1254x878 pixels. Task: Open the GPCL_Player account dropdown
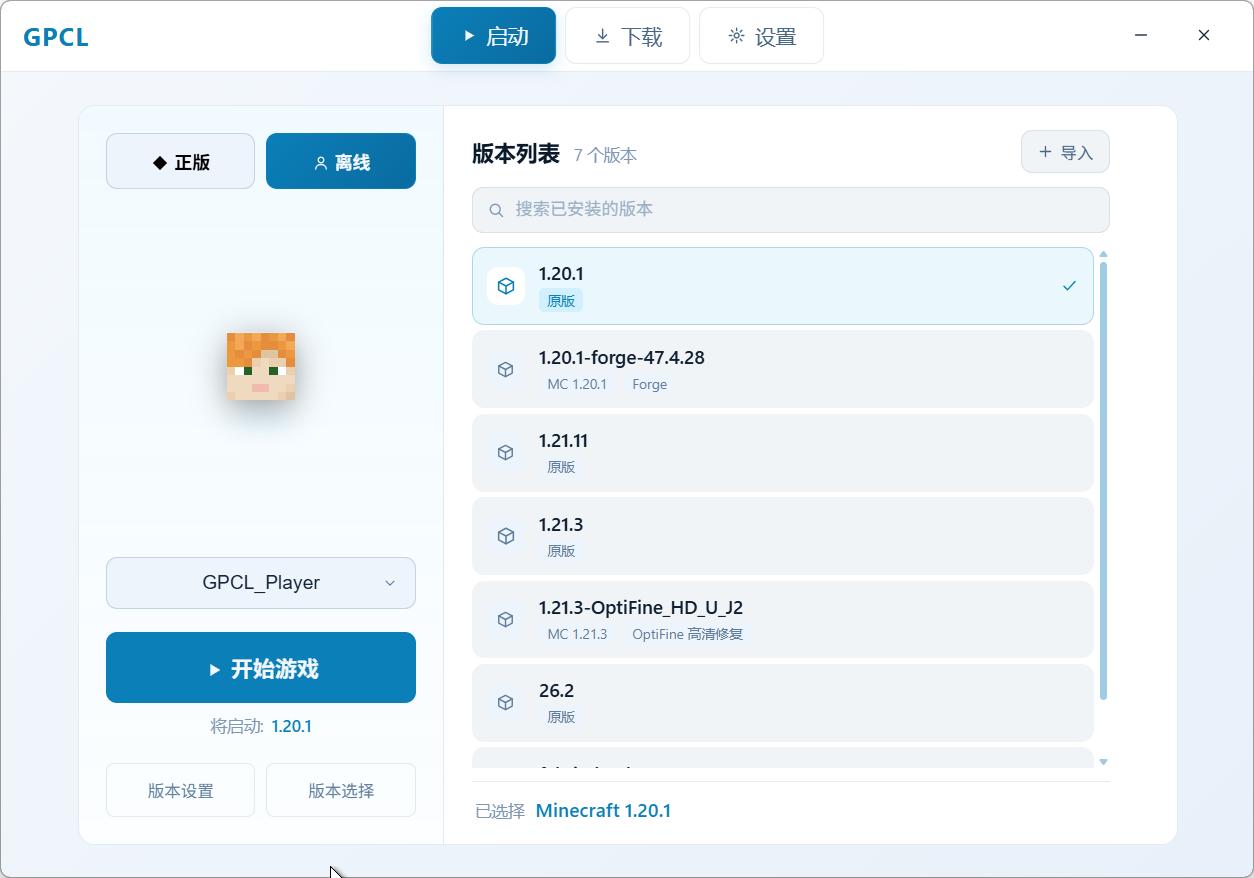(x=261, y=583)
